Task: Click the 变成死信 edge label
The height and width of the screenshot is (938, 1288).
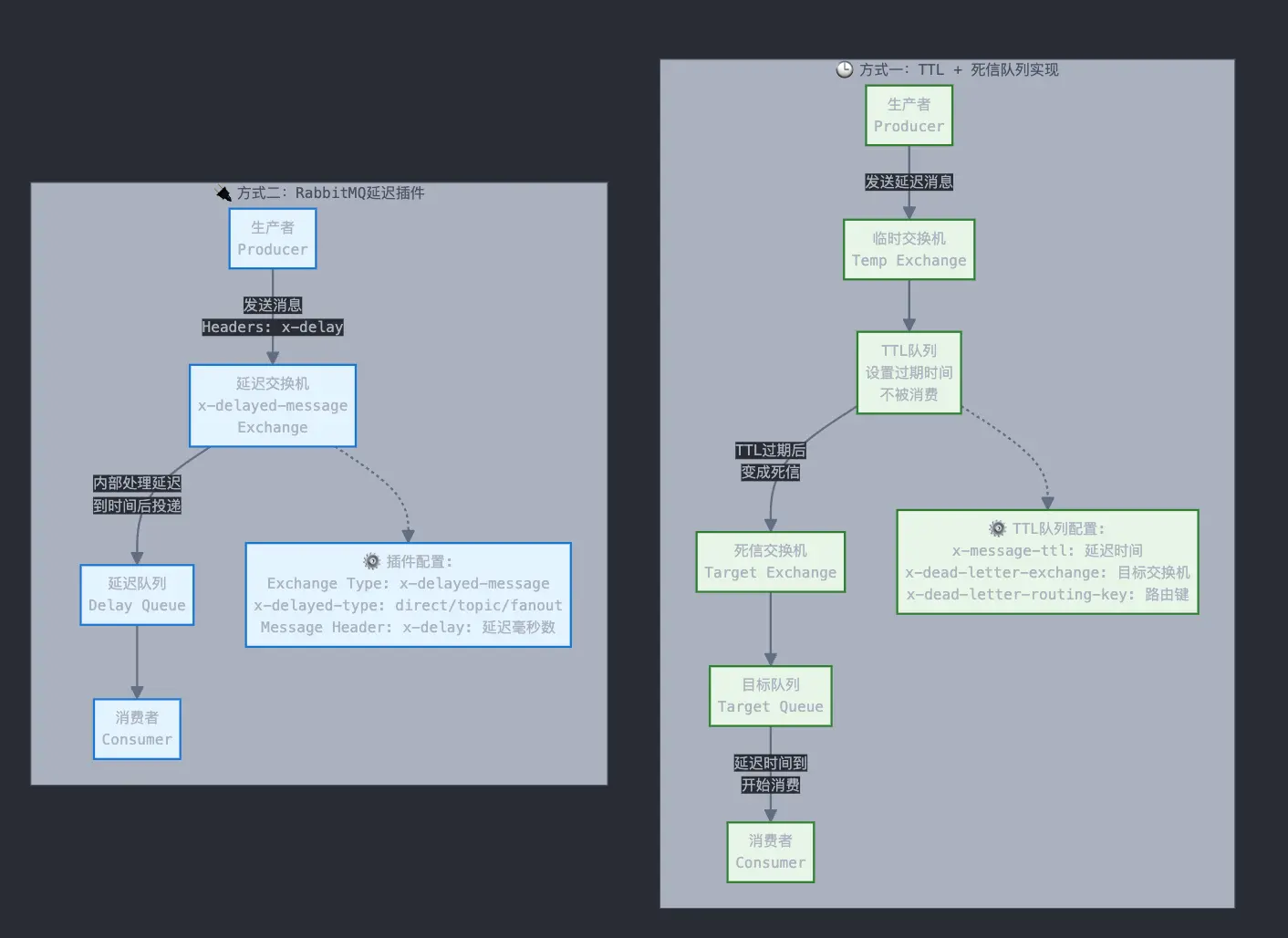Action: coord(771,472)
